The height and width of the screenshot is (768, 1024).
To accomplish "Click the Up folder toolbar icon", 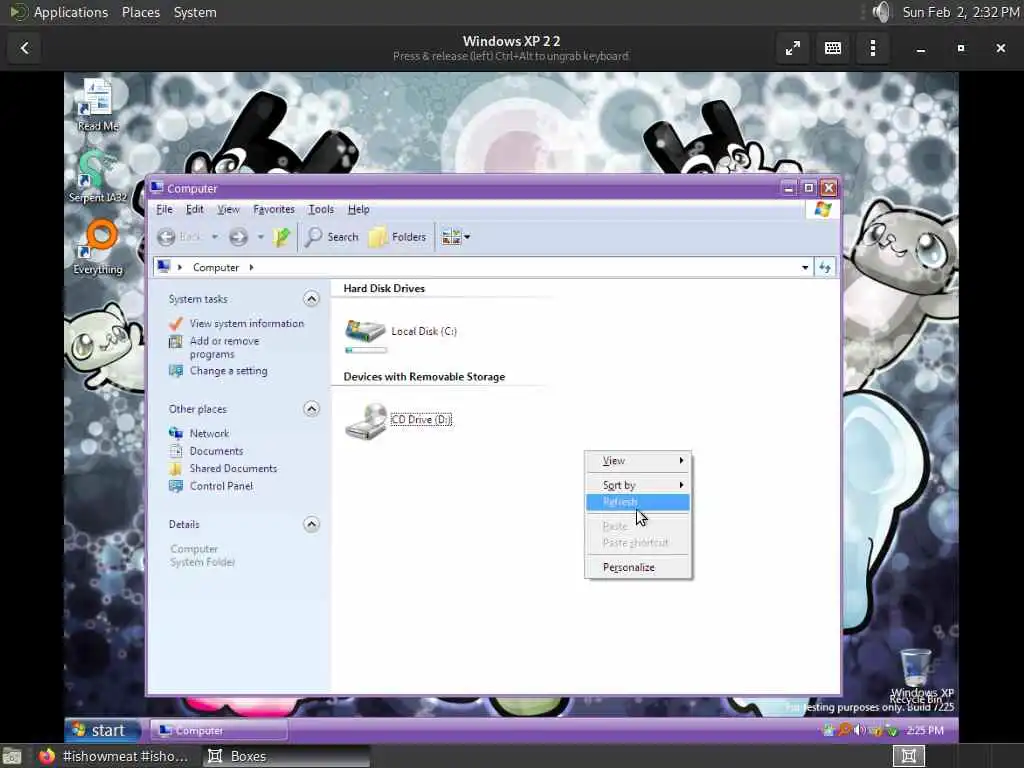I will [x=281, y=237].
